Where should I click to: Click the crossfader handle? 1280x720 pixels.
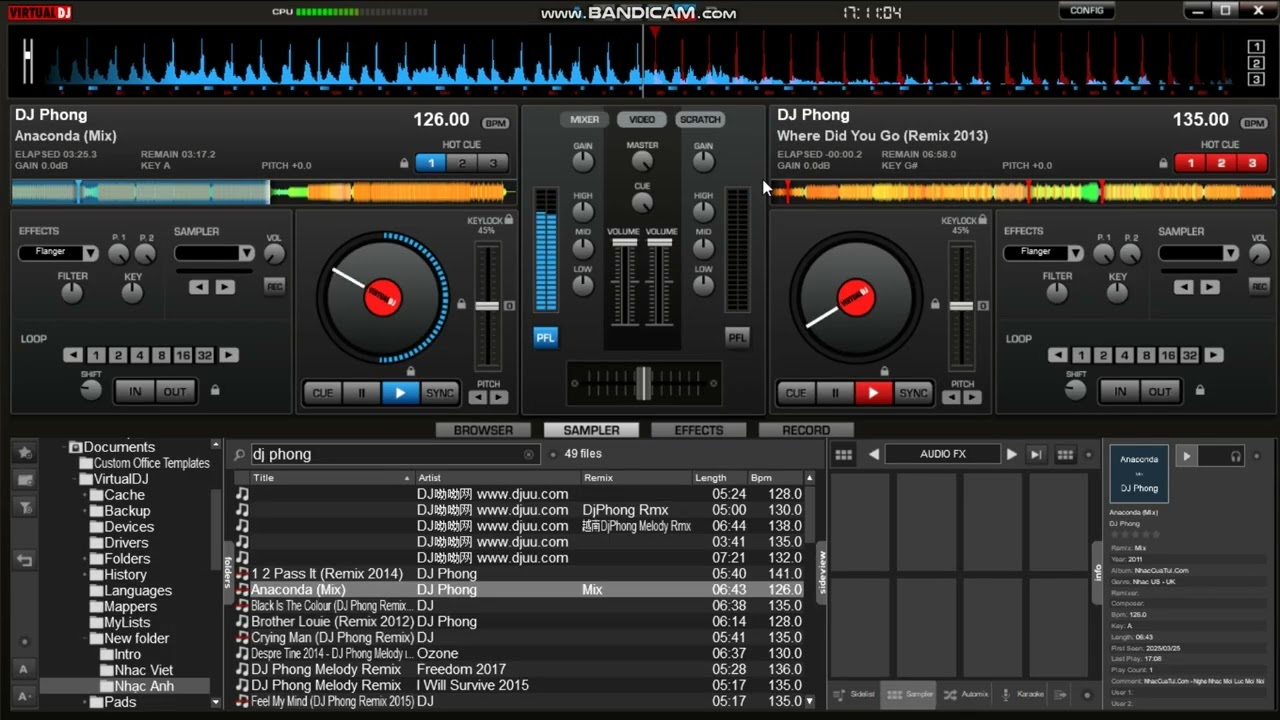click(x=643, y=382)
